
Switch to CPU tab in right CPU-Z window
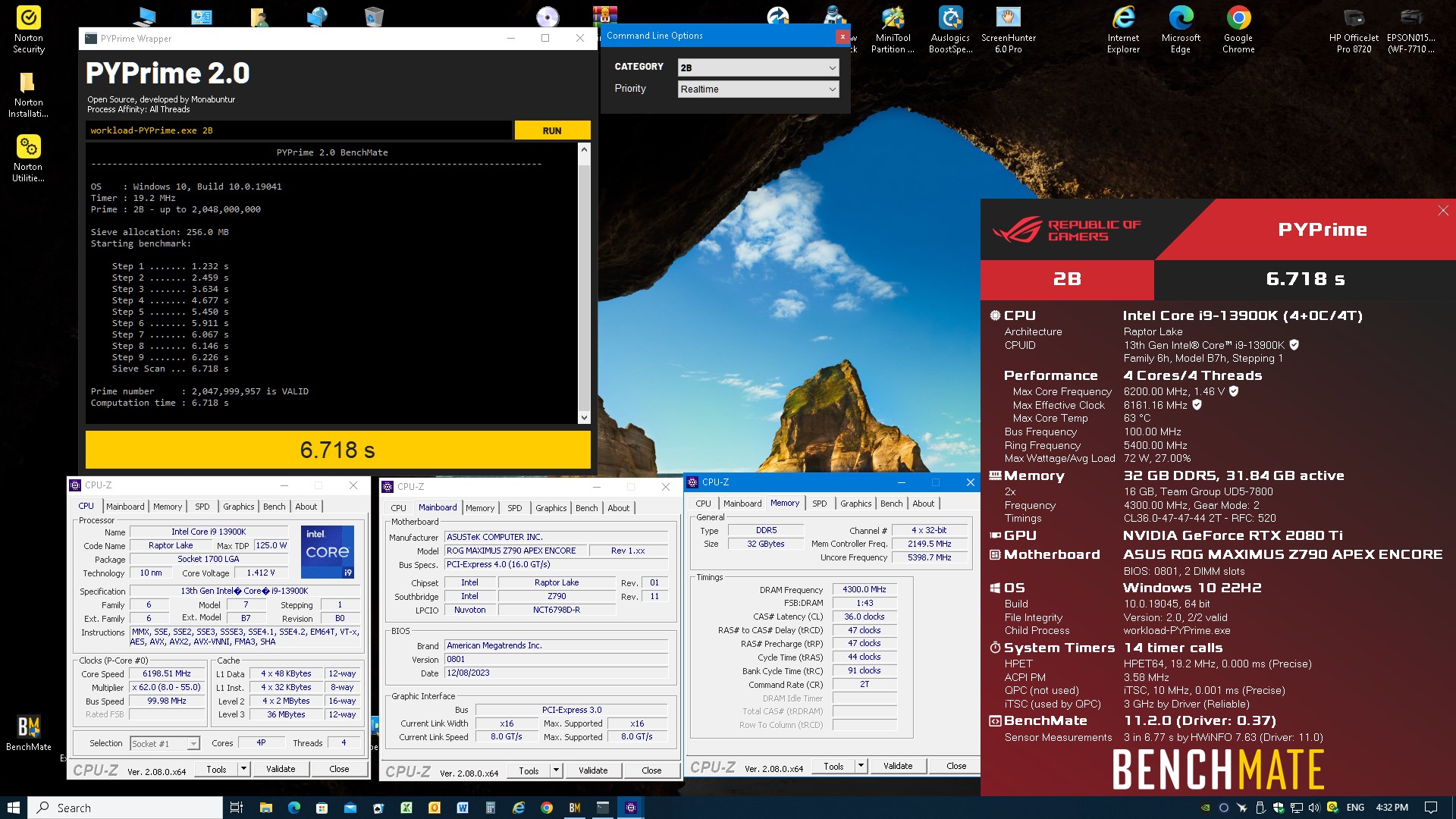(703, 504)
